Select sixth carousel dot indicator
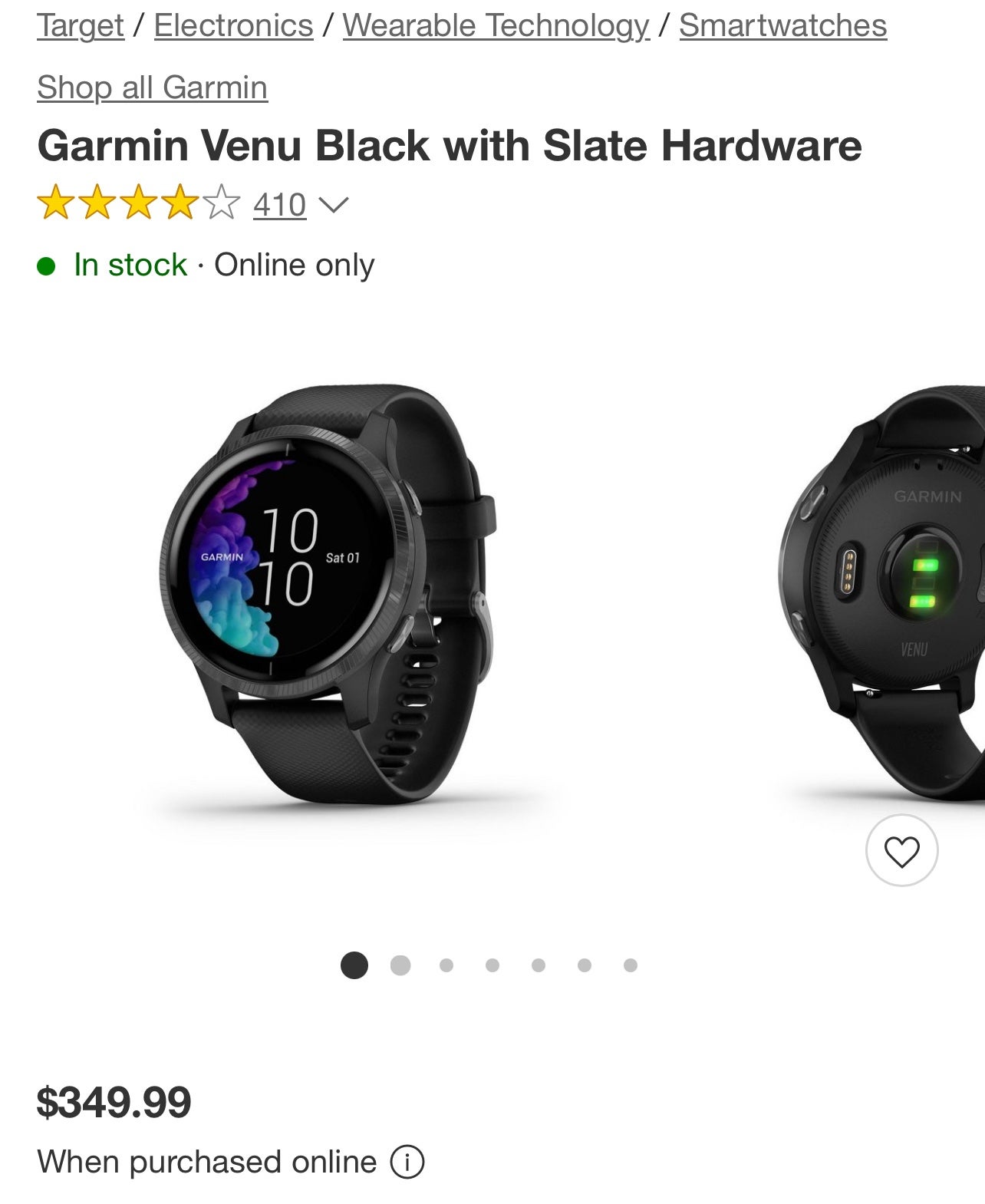This screenshot has width=985, height=1204. (x=585, y=965)
